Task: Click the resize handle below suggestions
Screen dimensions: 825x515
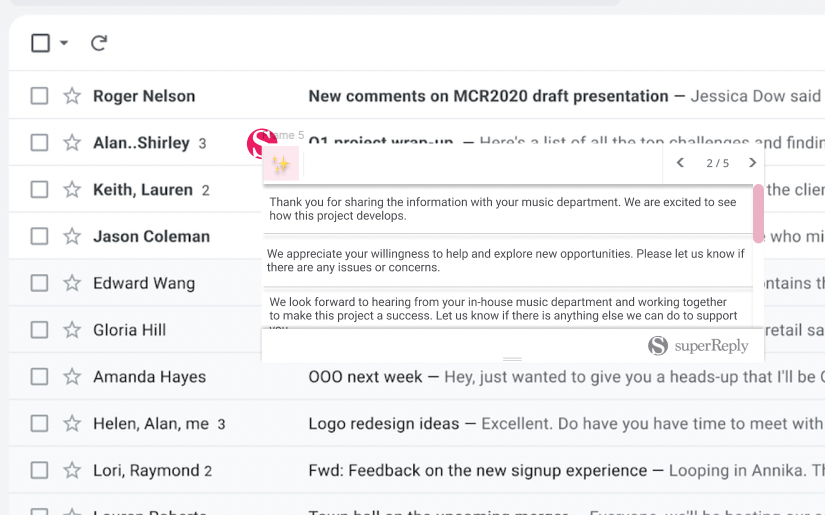Action: tap(512, 358)
